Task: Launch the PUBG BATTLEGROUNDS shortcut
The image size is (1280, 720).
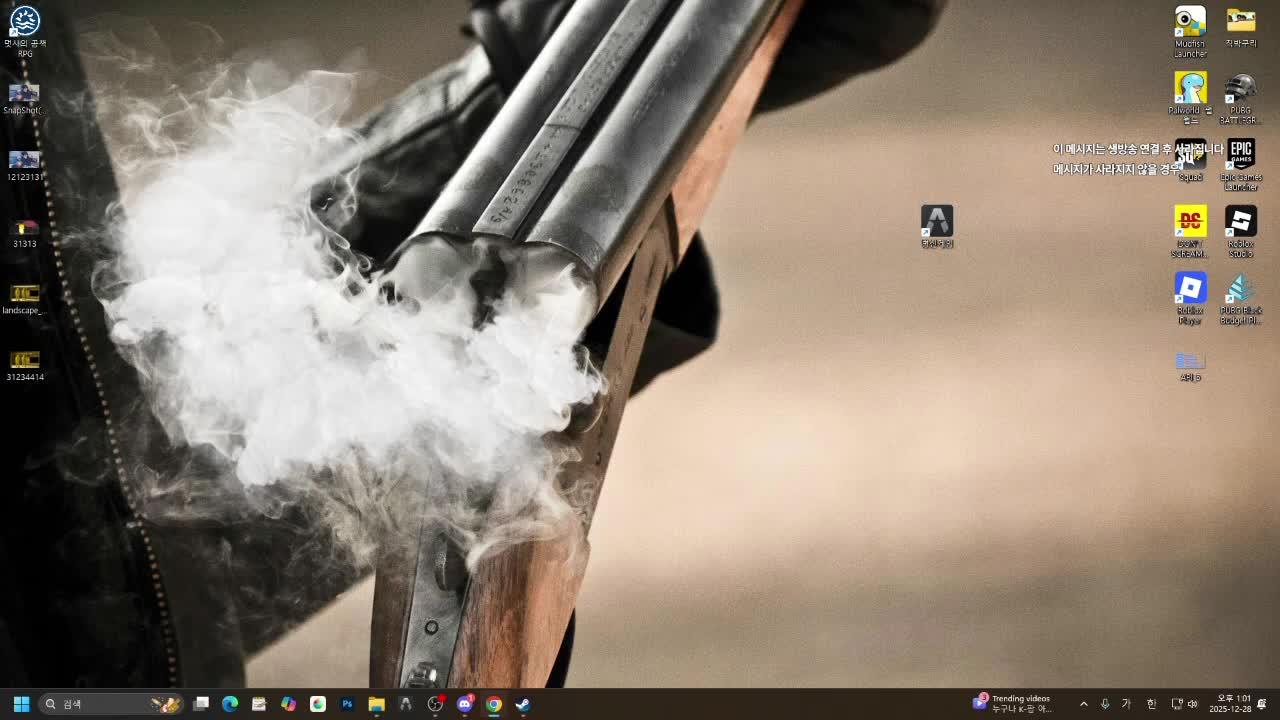Action: click(1241, 98)
